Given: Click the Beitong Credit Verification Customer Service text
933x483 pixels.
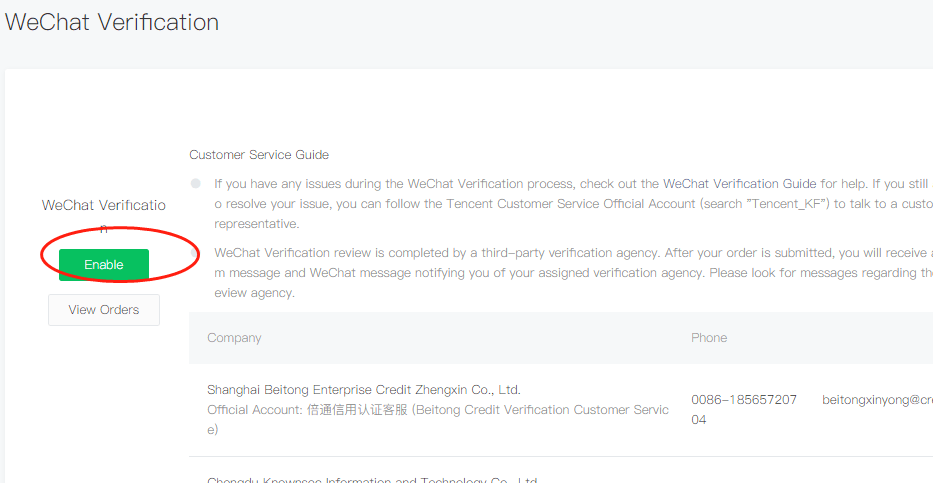Looking at the screenshot, I should pos(439,419).
